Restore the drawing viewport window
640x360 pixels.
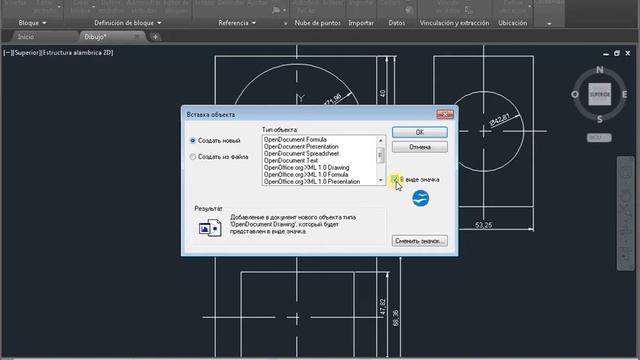(617, 53)
